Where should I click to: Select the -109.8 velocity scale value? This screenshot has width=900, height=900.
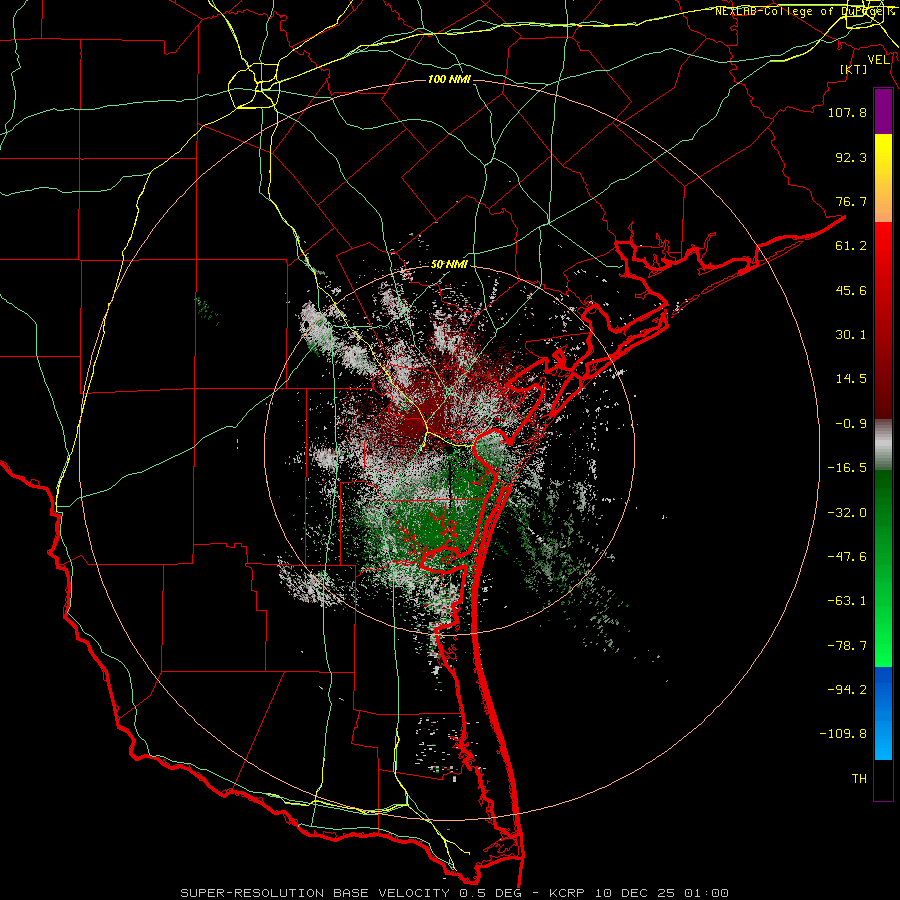coord(843,734)
